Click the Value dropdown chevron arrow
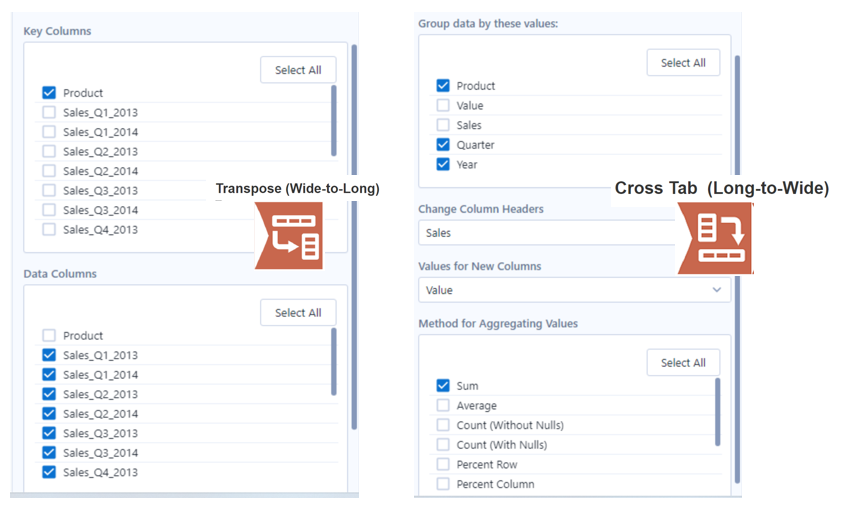 click(x=717, y=290)
